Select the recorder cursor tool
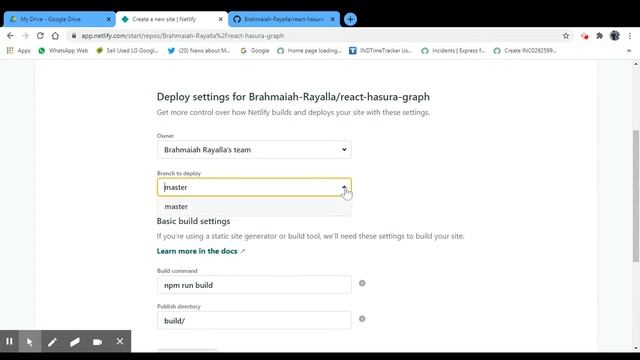640x360 pixels. coord(29,341)
